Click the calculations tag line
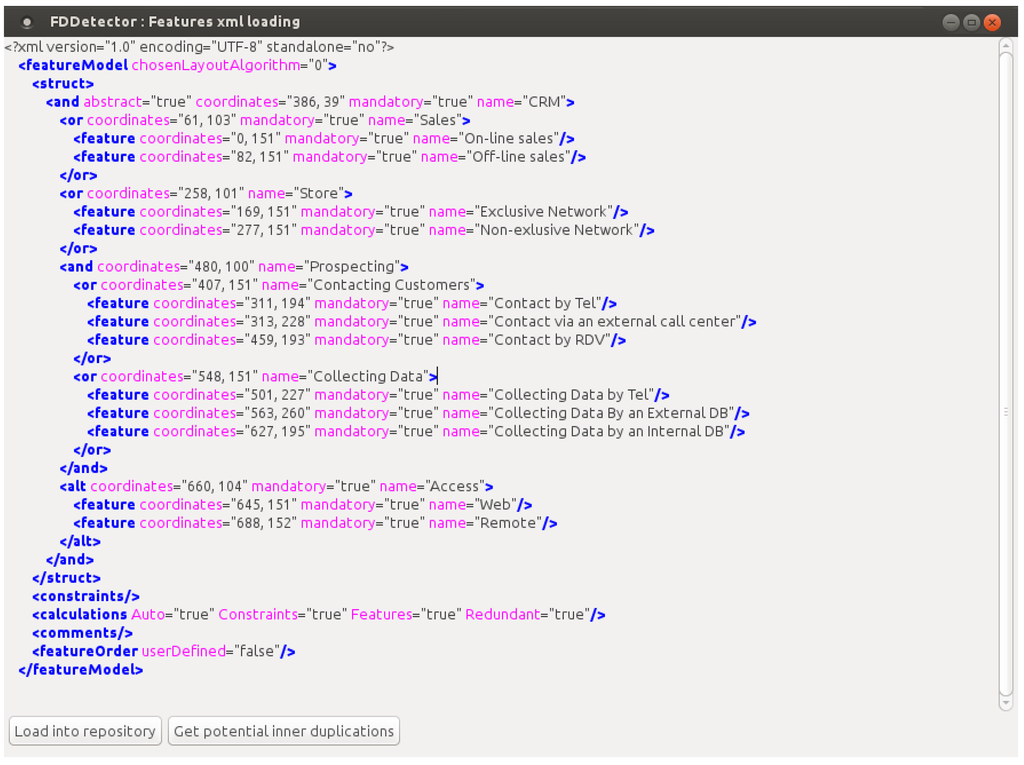Screen dimensions: 1024x765 tap(87, 615)
